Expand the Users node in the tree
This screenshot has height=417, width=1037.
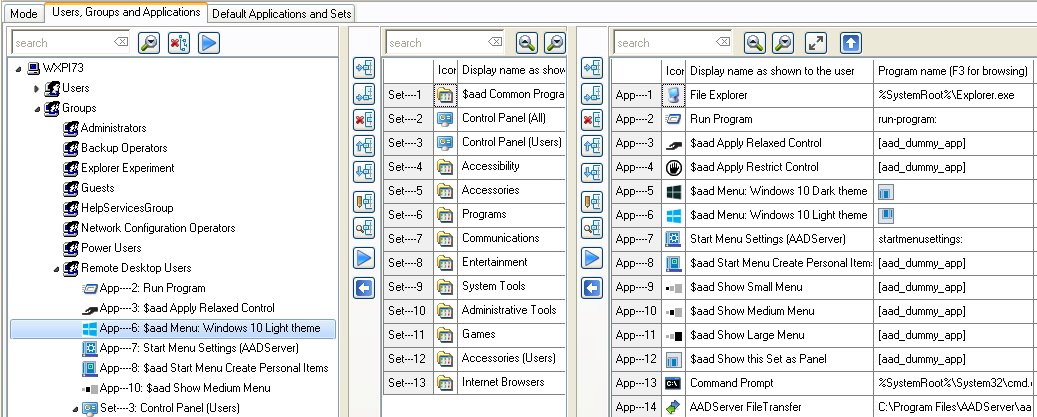[x=37, y=89]
